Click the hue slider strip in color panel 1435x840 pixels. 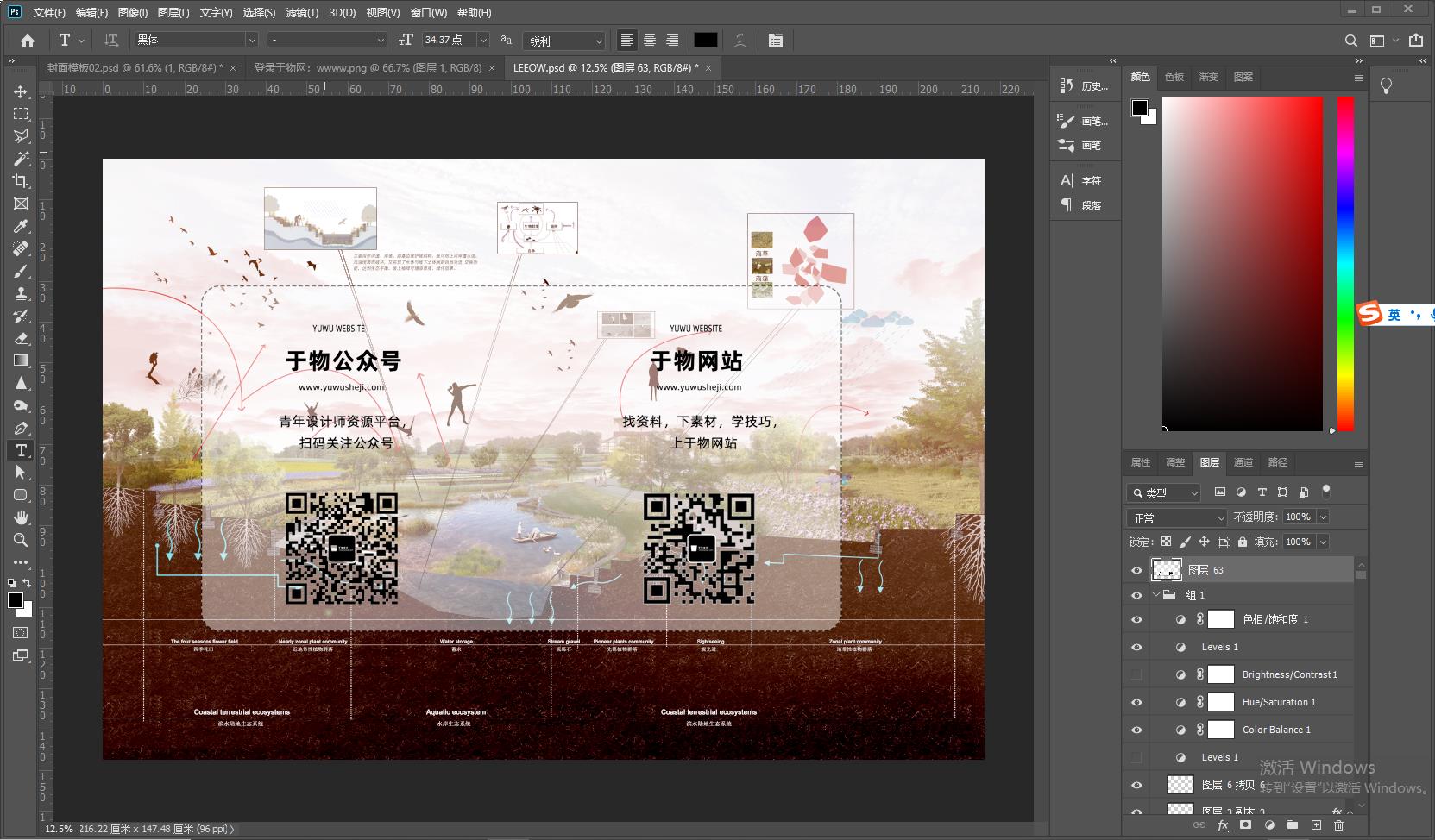(x=1345, y=263)
